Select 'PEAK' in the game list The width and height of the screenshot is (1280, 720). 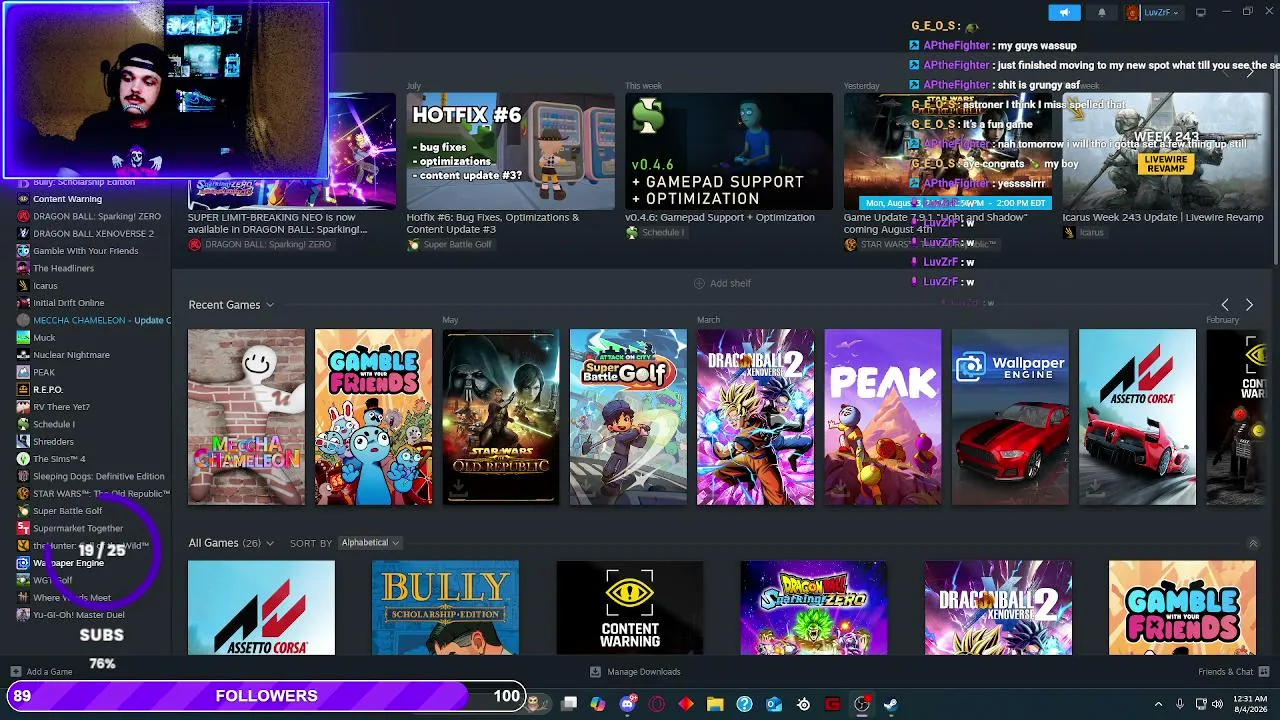pos(44,372)
